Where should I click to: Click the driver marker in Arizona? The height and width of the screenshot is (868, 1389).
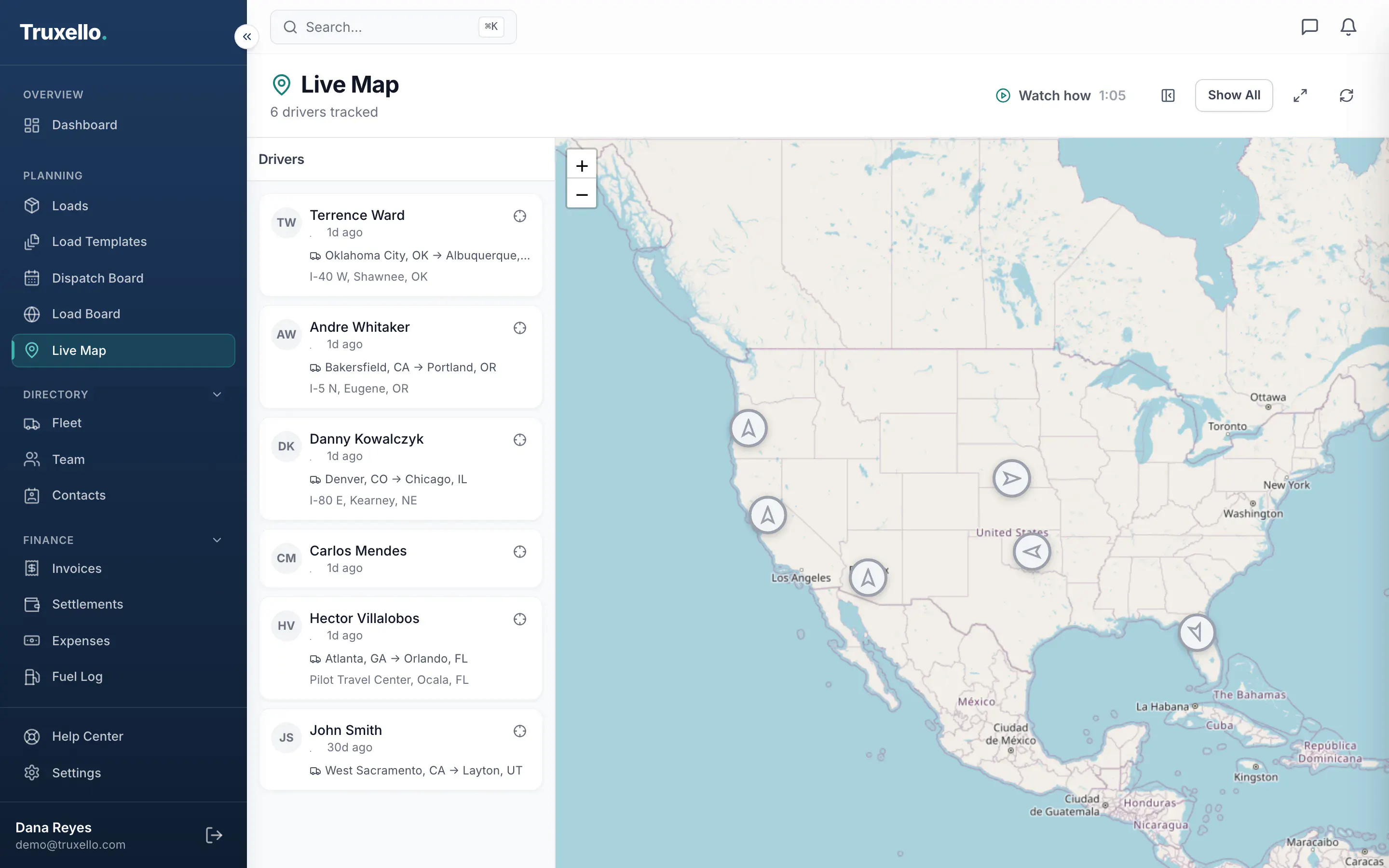pyautogui.click(x=868, y=578)
